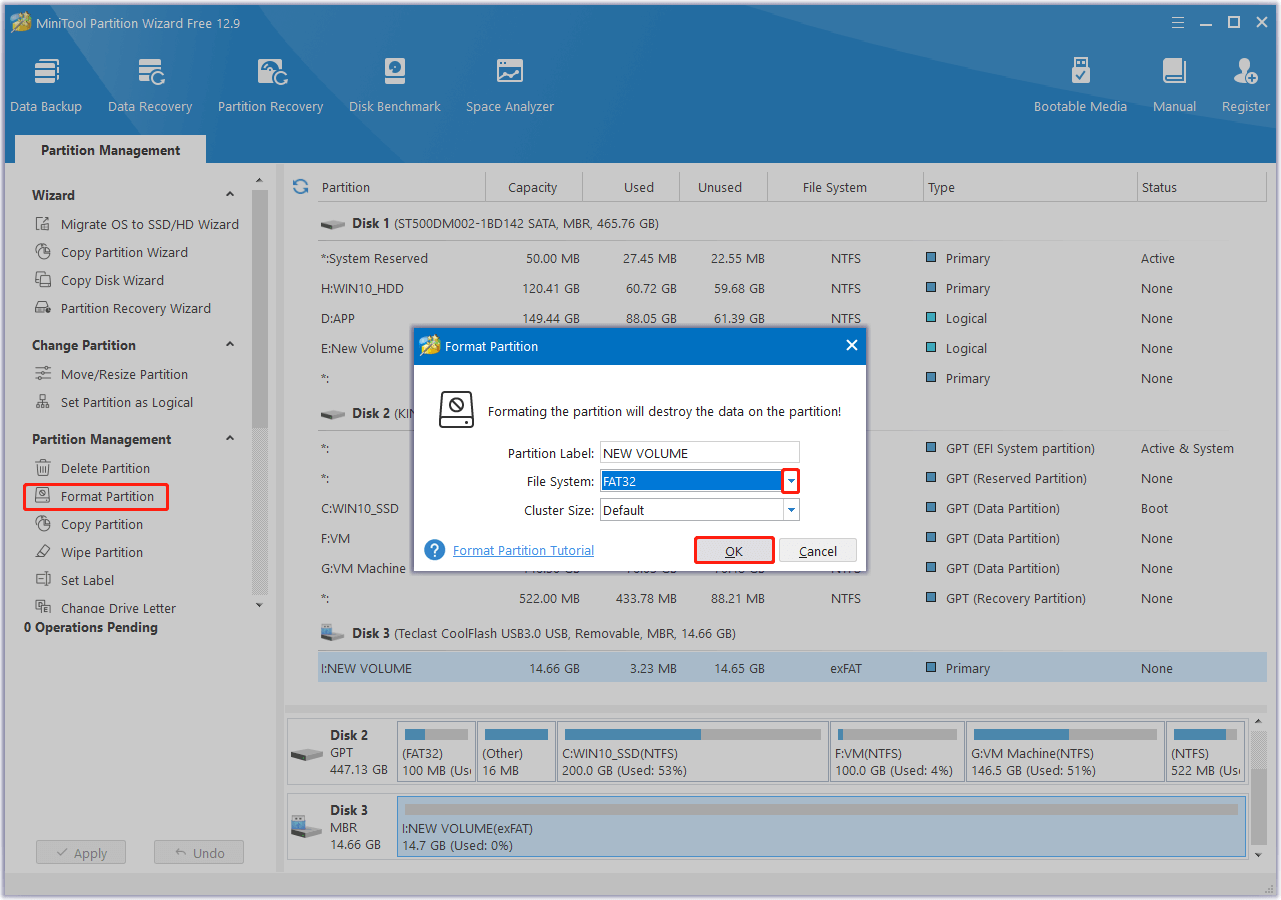Screen dimensions: 1281x900
Task: Select the Partition Management tab
Action: click(x=110, y=150)
